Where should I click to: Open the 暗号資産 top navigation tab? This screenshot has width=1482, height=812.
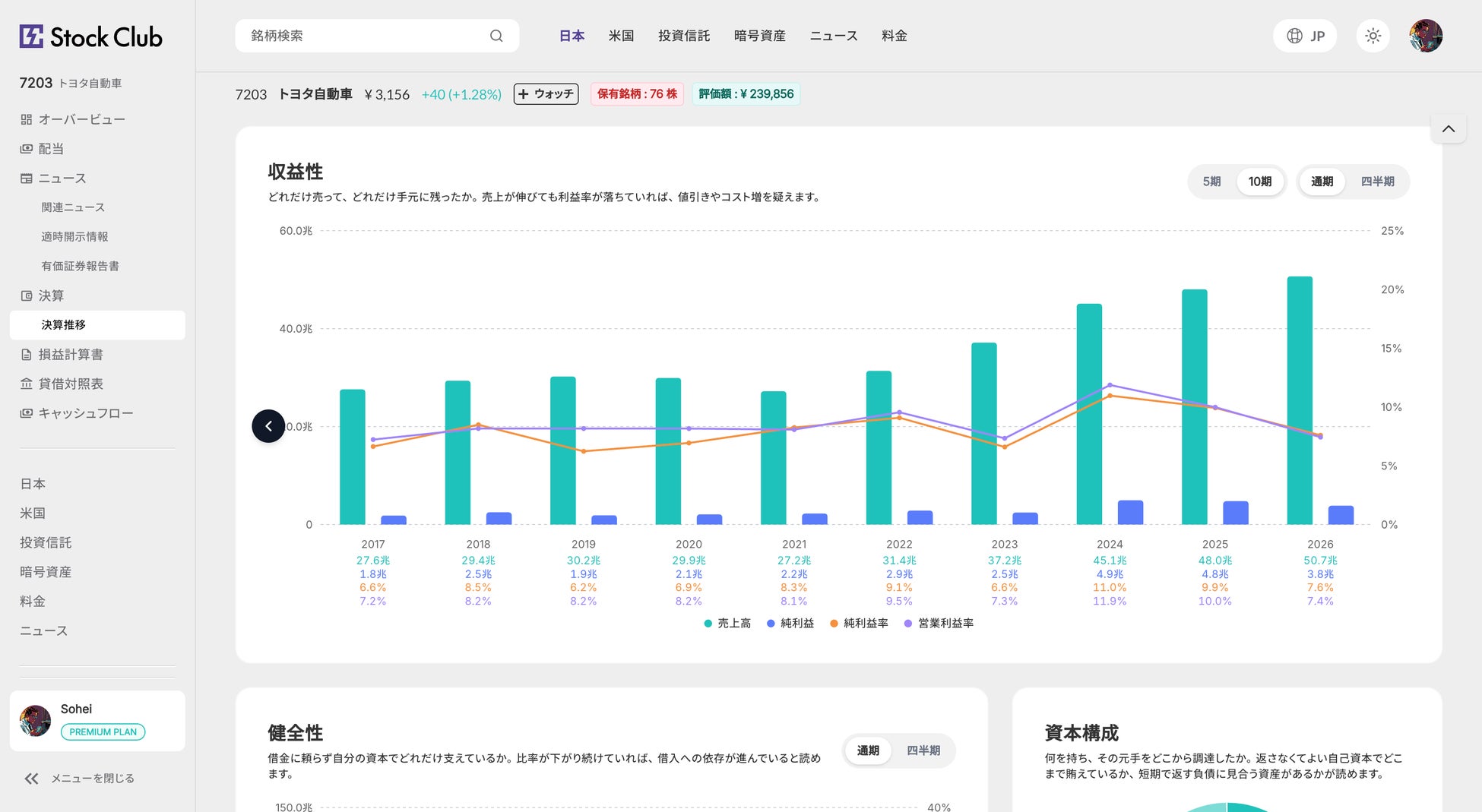[x=759, y=36]
